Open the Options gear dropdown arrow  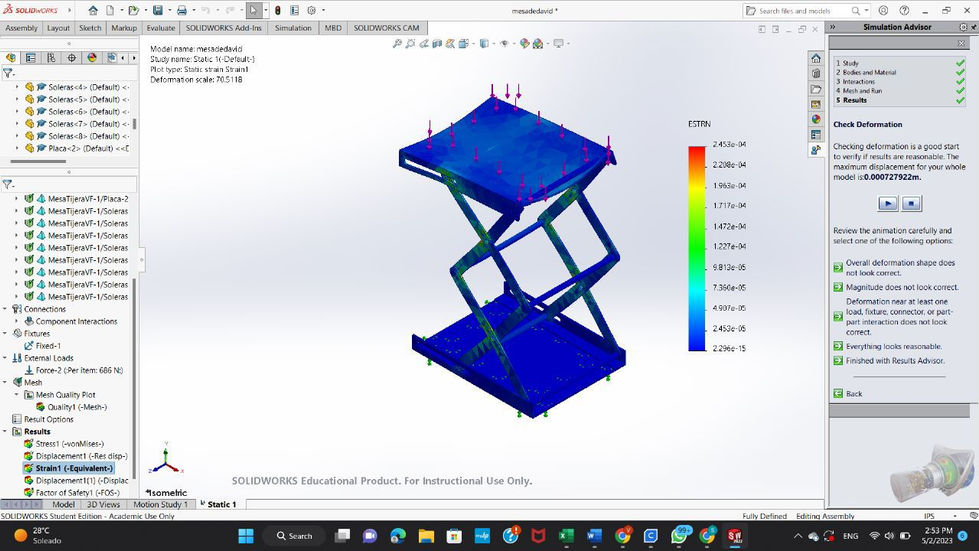tap(323, 10)
